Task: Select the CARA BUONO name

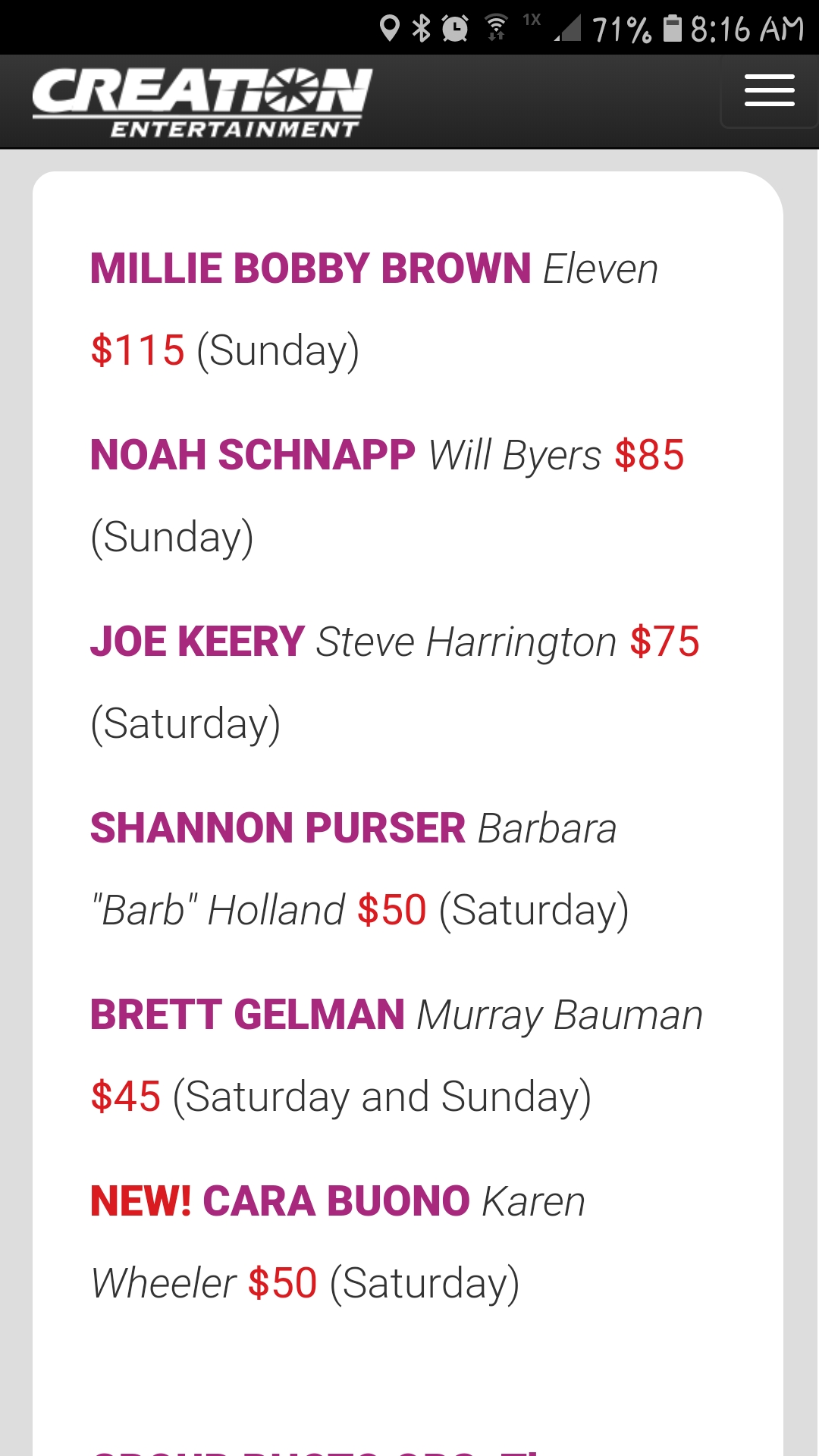Action: click(x=336, y=1201)
